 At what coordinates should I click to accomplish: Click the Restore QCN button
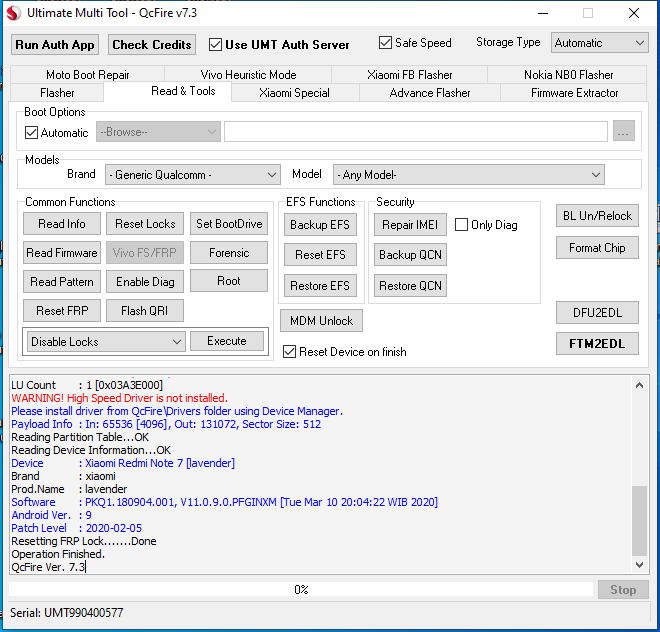click(x=410, y=286)
